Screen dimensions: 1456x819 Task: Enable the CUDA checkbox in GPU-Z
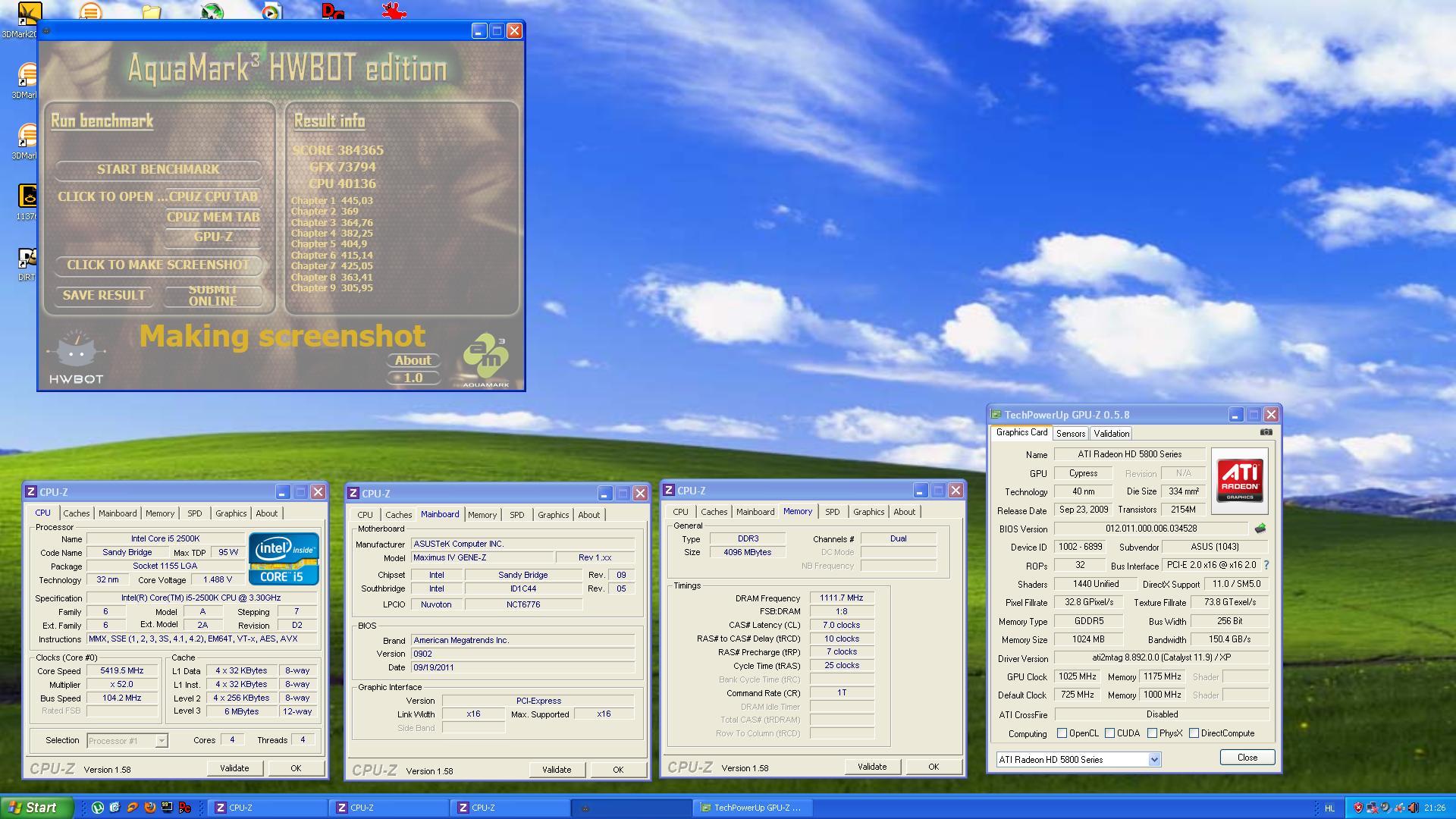coord(1109,733)
